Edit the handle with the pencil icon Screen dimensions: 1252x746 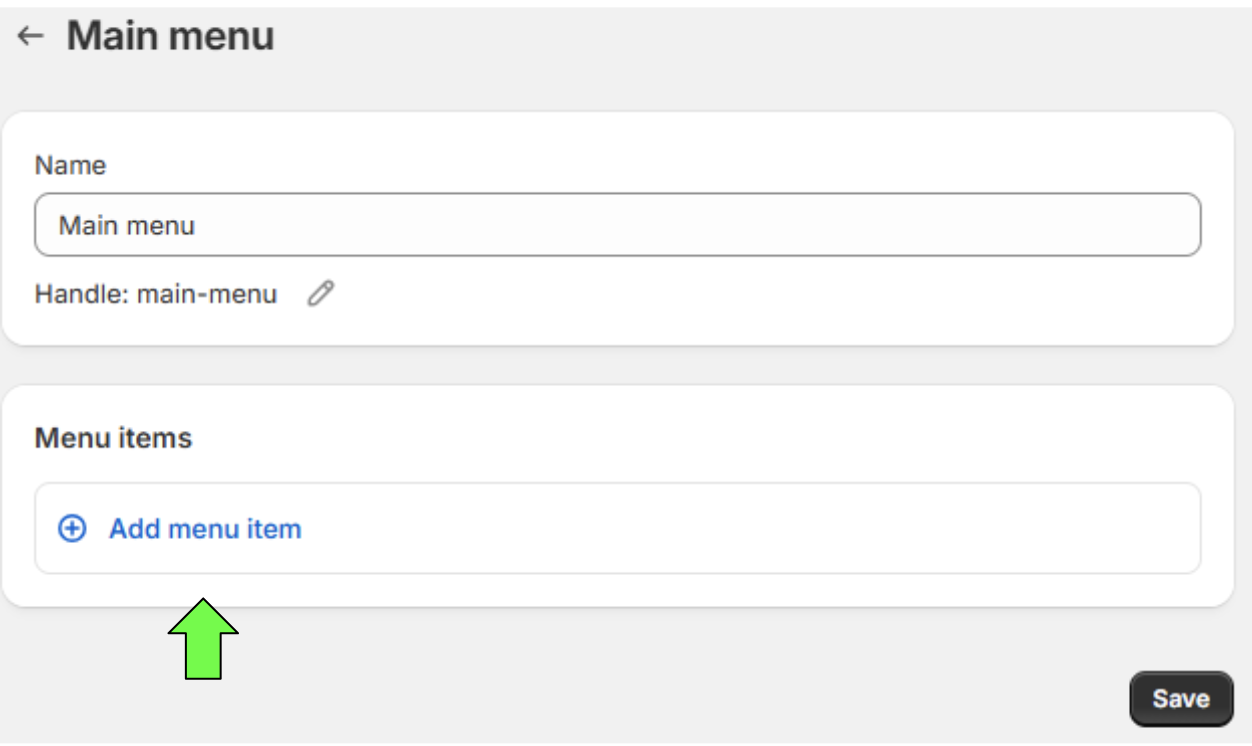click(320, 294)
